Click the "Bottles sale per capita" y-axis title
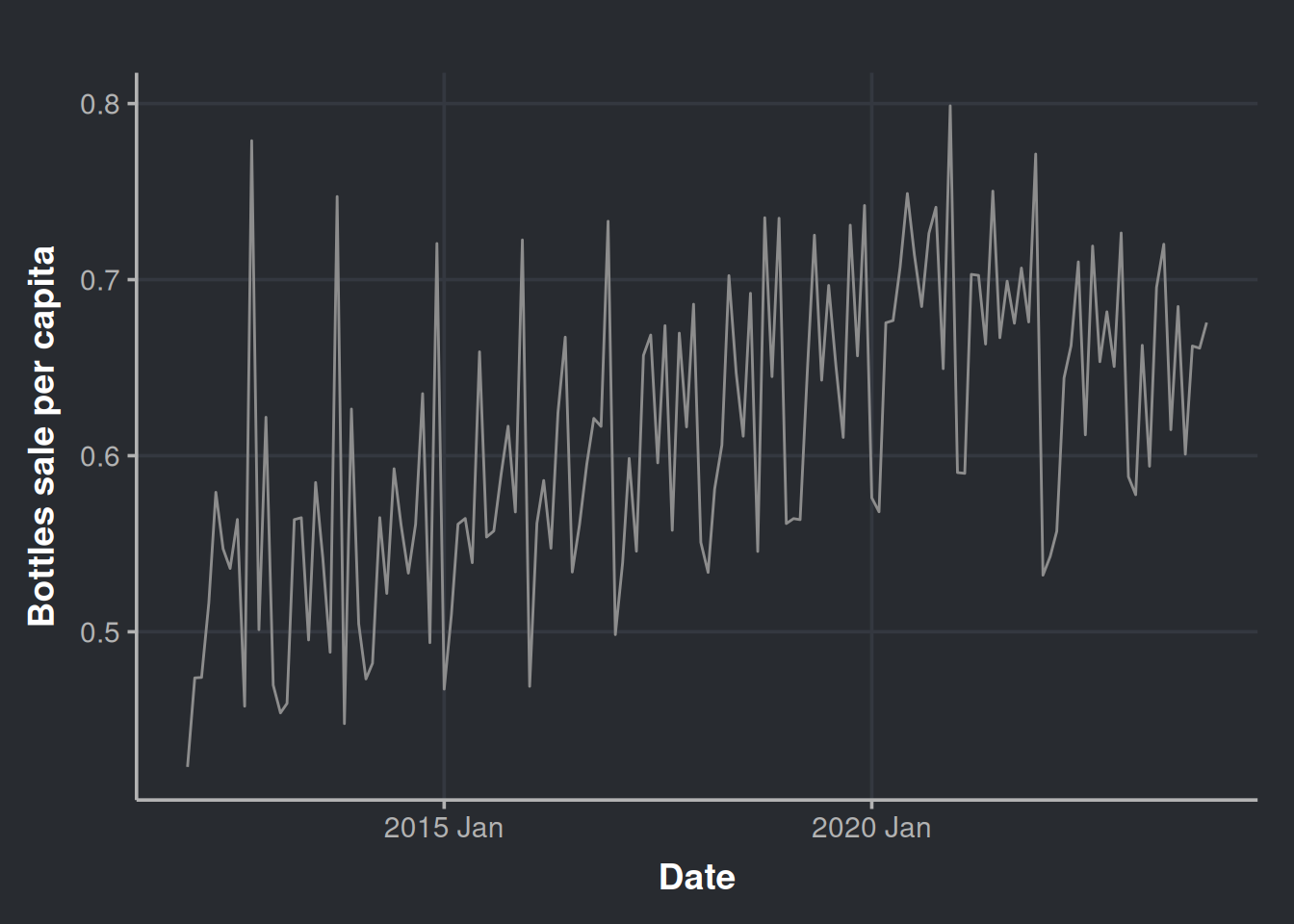This screenshot has height=924, width=1294. pyautogui.click(x=41, y=436)
